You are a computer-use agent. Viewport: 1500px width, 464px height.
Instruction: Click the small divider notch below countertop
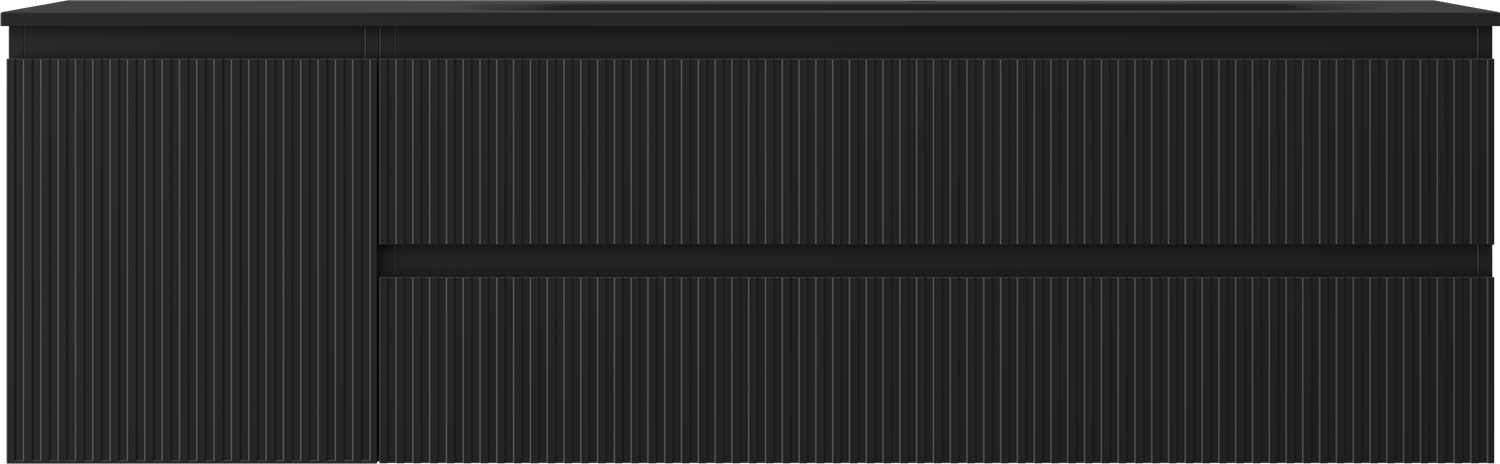[x=373, y=42]
